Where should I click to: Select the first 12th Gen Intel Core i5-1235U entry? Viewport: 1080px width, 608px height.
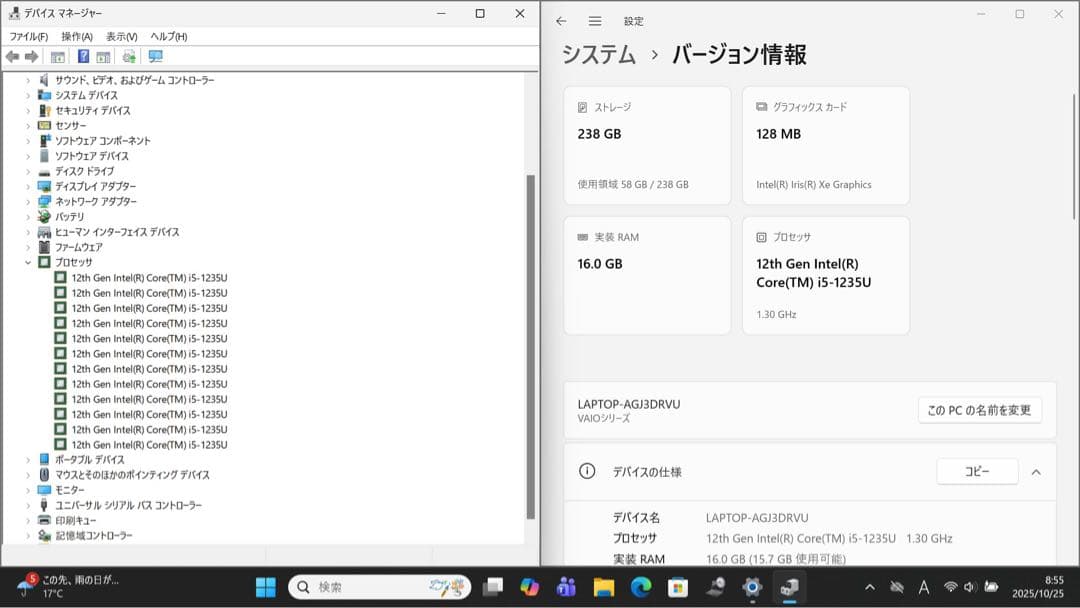[x=148, y=277]
